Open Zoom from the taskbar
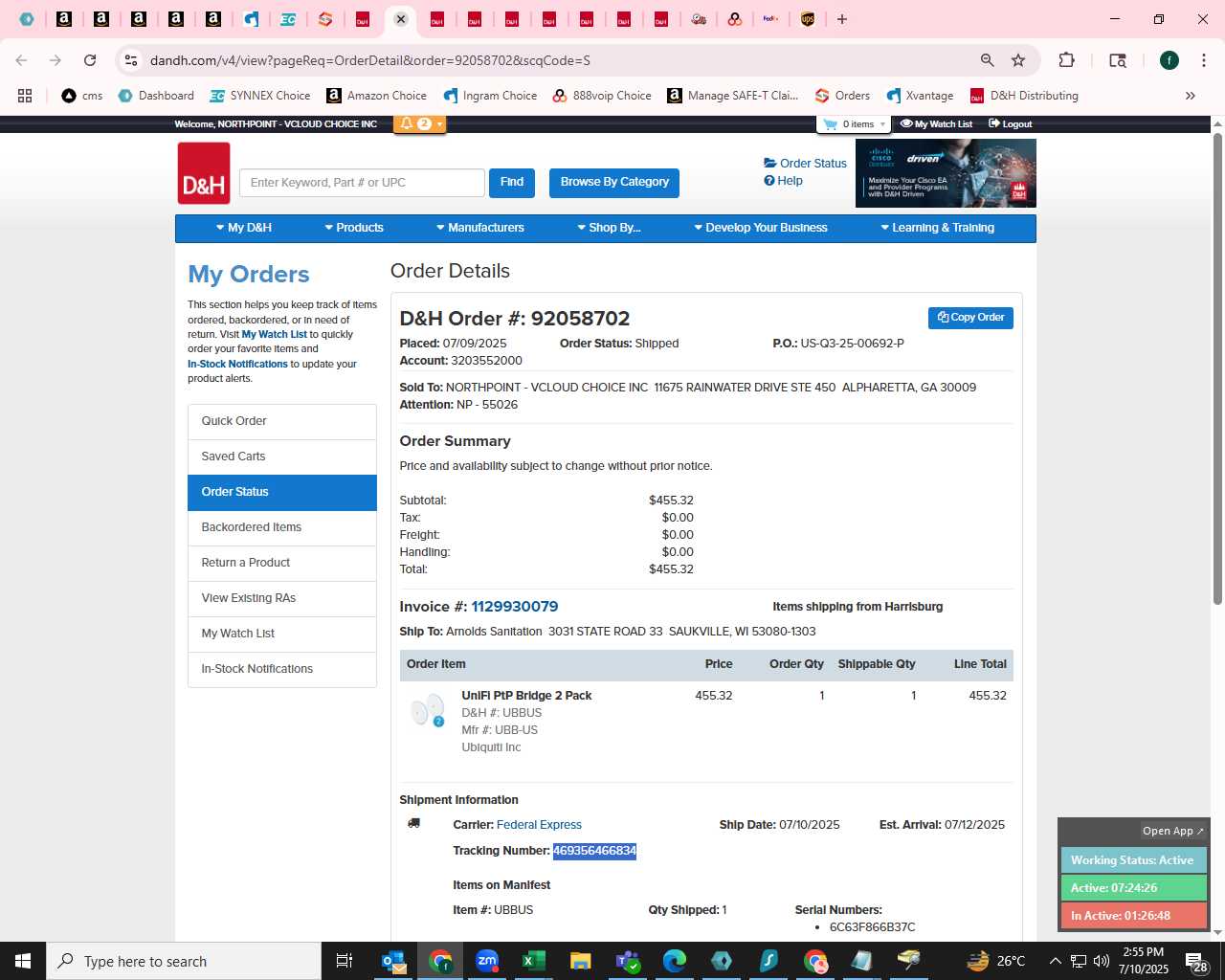Screen dimensions: 1225x980 point(487,961)
